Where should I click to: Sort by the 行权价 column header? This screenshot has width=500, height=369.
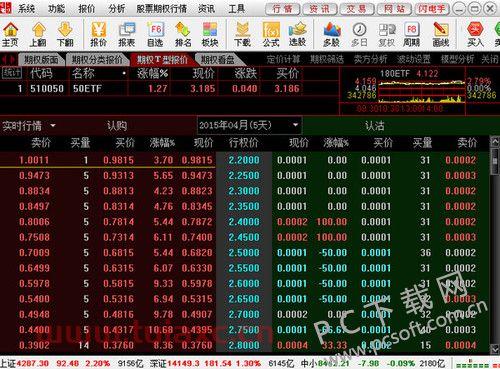(x=244, y=143)
